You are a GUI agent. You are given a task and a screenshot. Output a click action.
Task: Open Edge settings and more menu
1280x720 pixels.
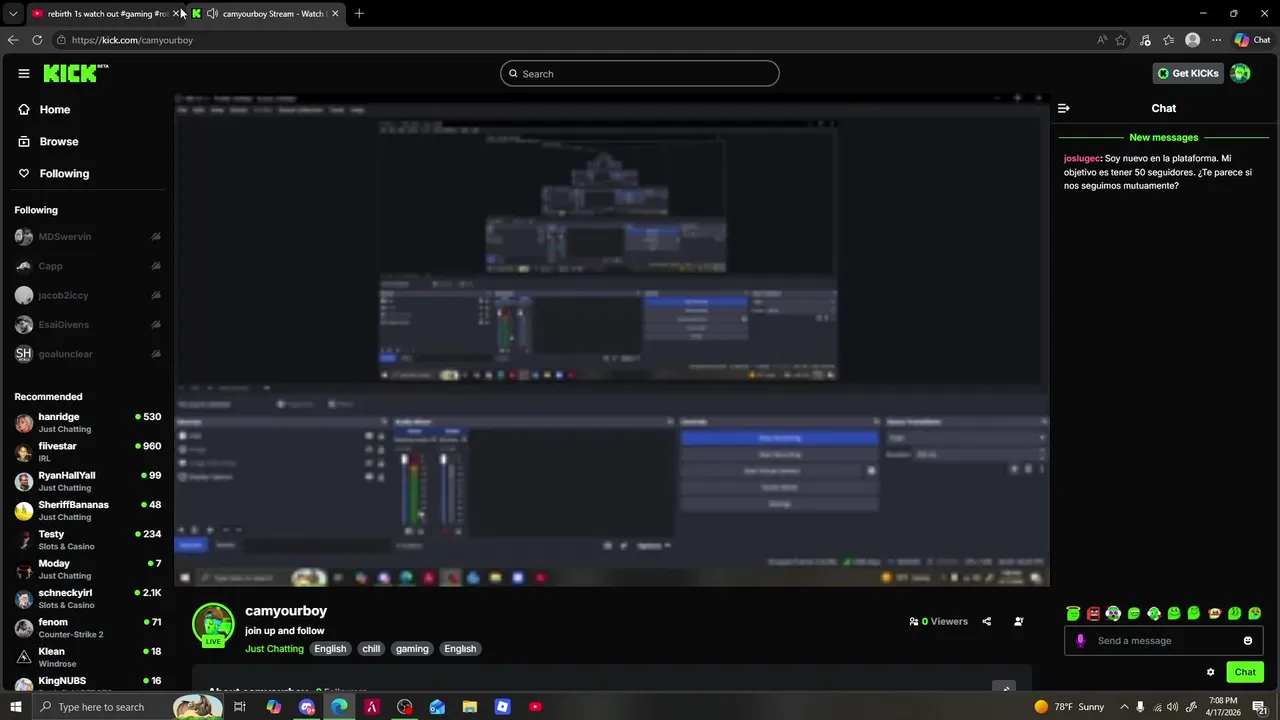1216,40
